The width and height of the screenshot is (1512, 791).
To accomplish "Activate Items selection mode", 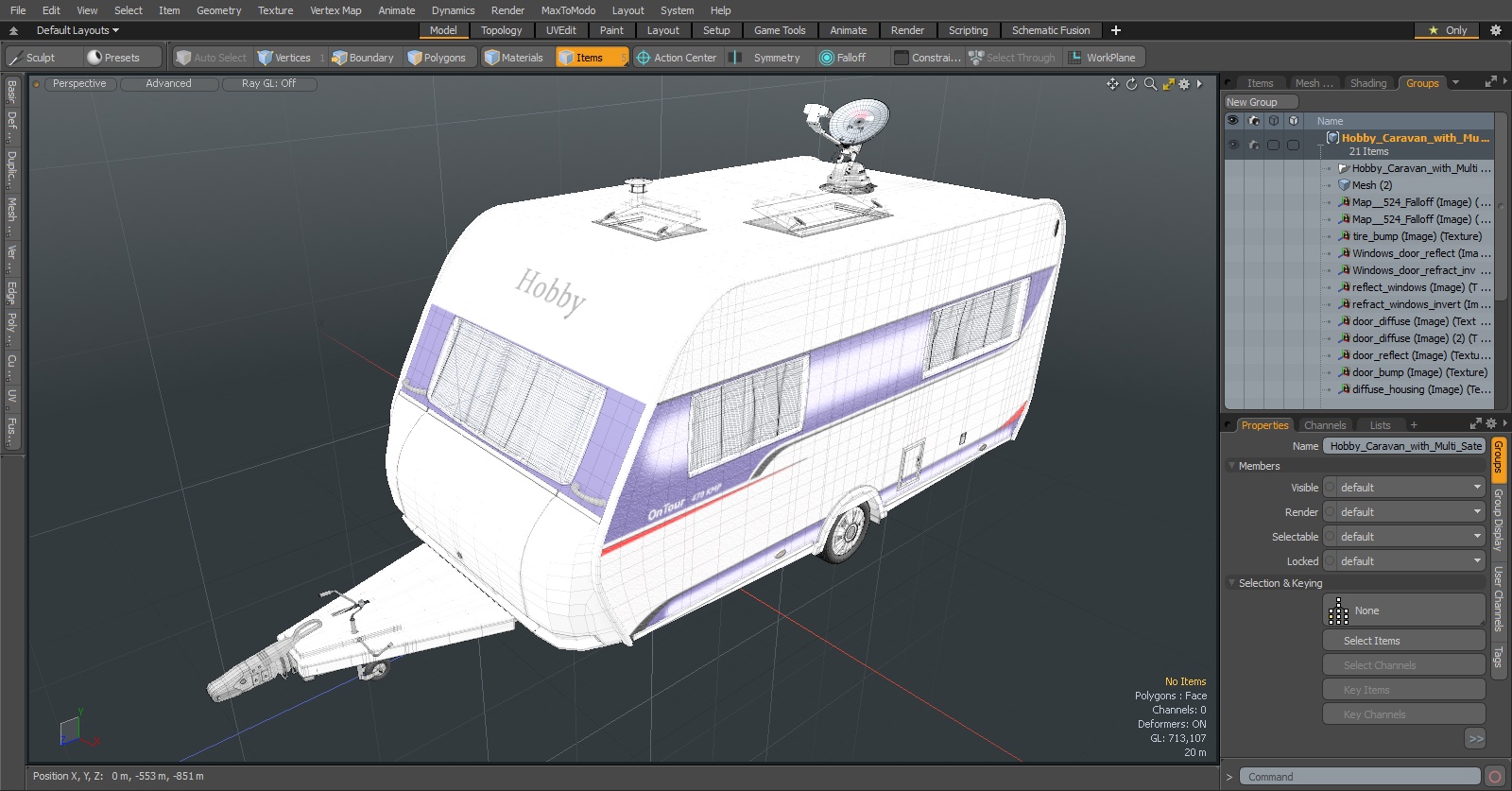I will (x=592, y=58).
